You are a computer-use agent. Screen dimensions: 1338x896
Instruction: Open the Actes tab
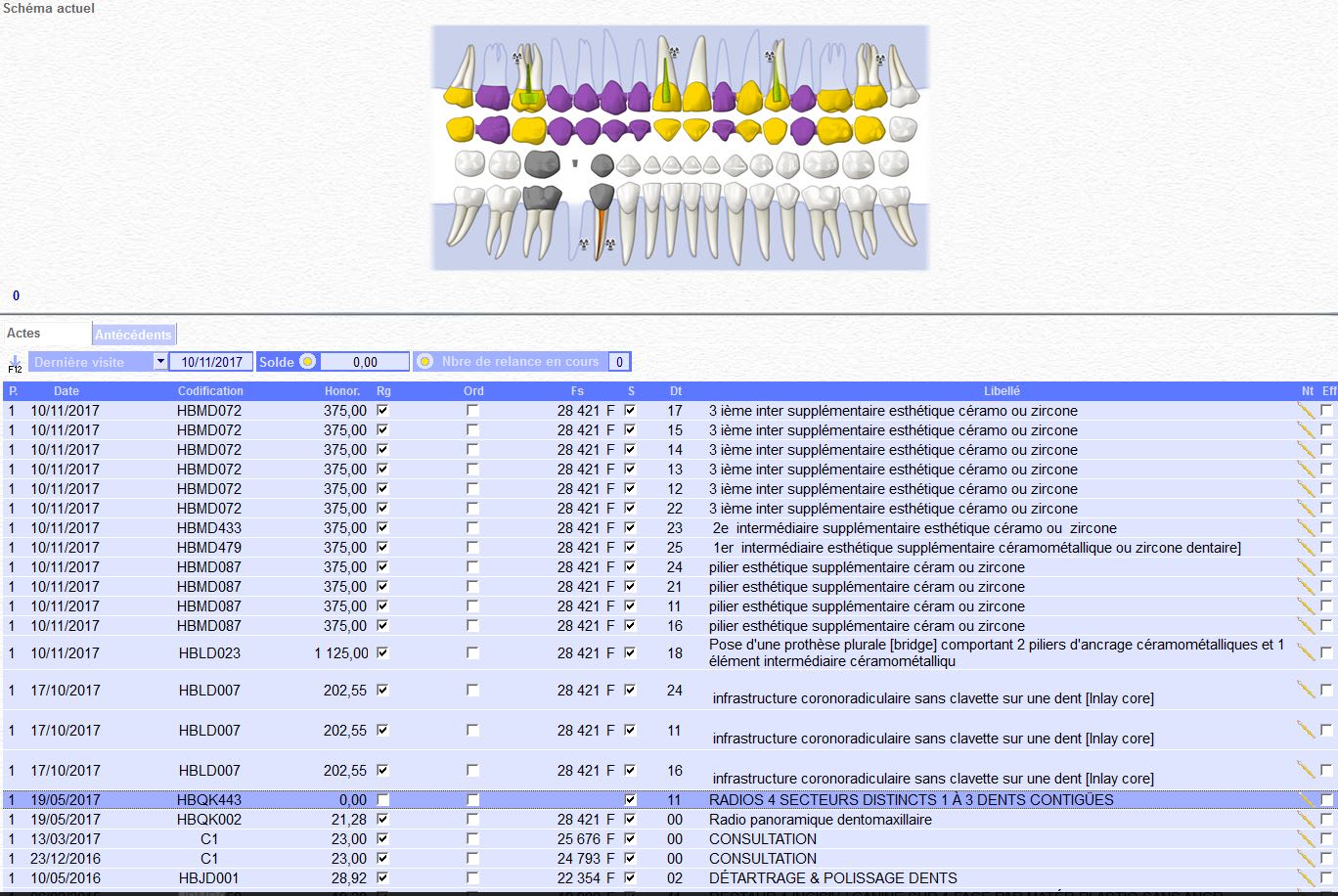pos(24,334)
